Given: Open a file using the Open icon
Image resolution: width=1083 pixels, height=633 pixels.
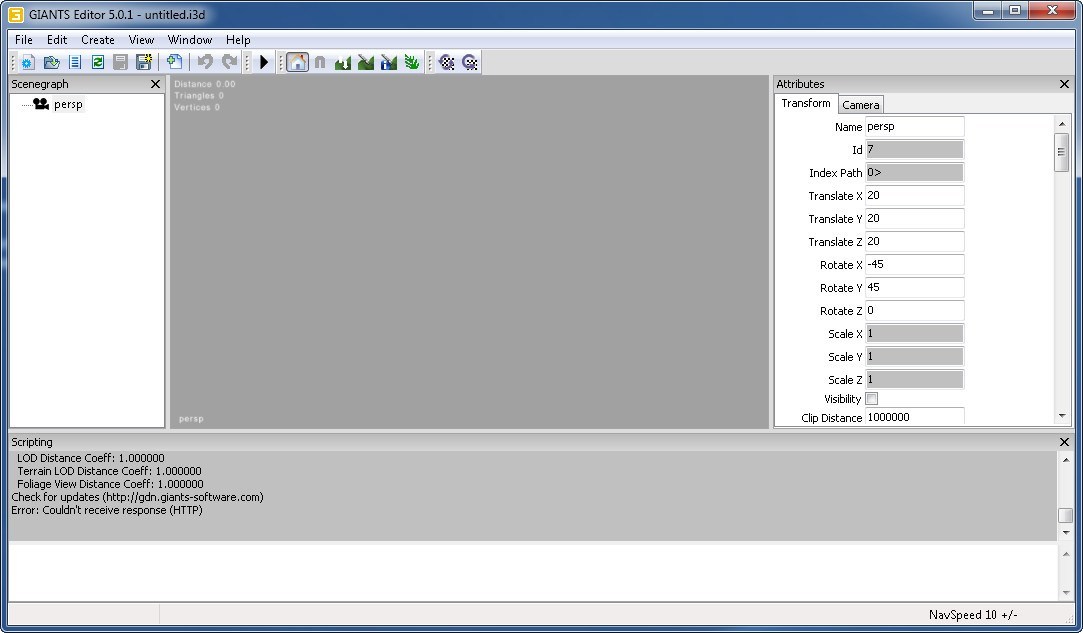Looking at the screenshot, I should [51, 62].
